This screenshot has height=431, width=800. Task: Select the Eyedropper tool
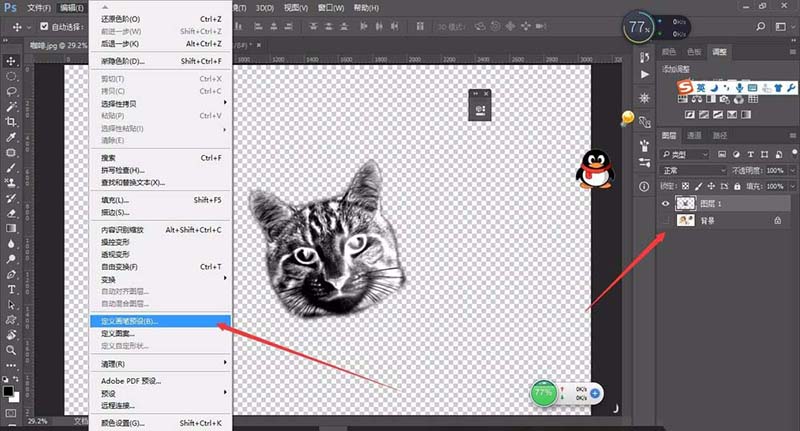point(11,137)
